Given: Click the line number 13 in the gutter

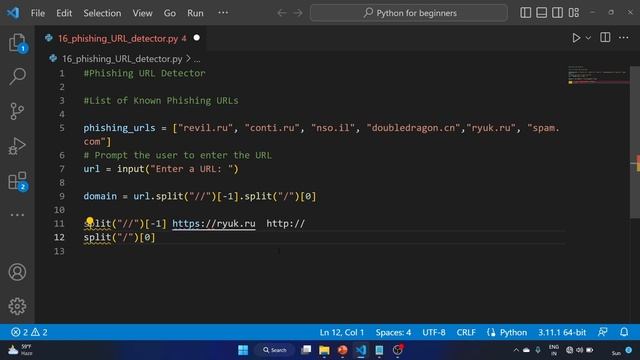Looking at the screenshot, I should click(x=59, y=251).
